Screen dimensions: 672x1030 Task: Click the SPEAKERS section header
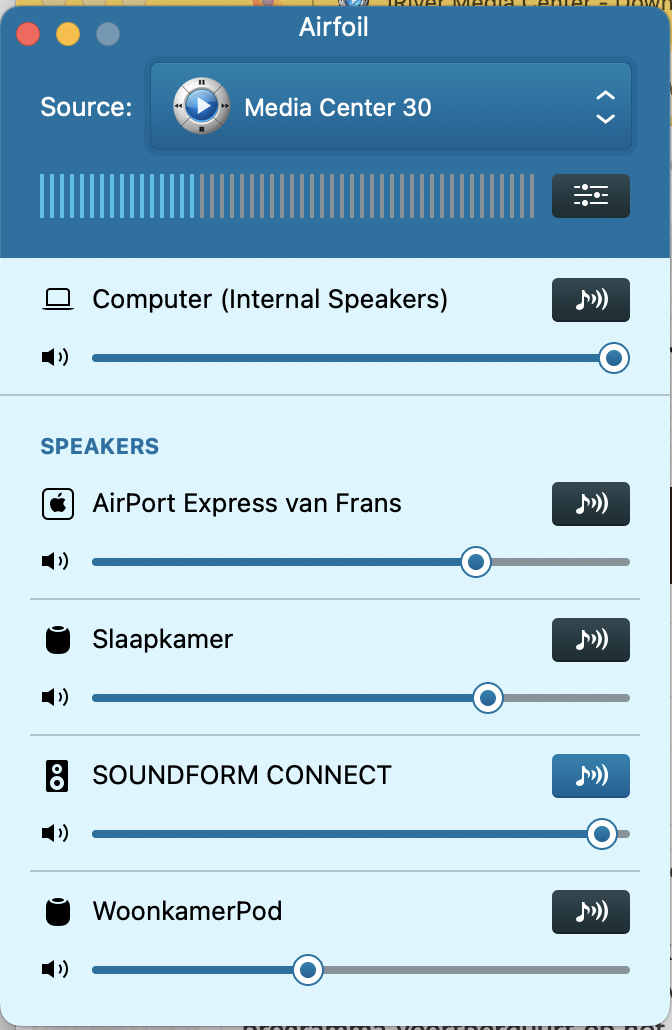(99, 447)
